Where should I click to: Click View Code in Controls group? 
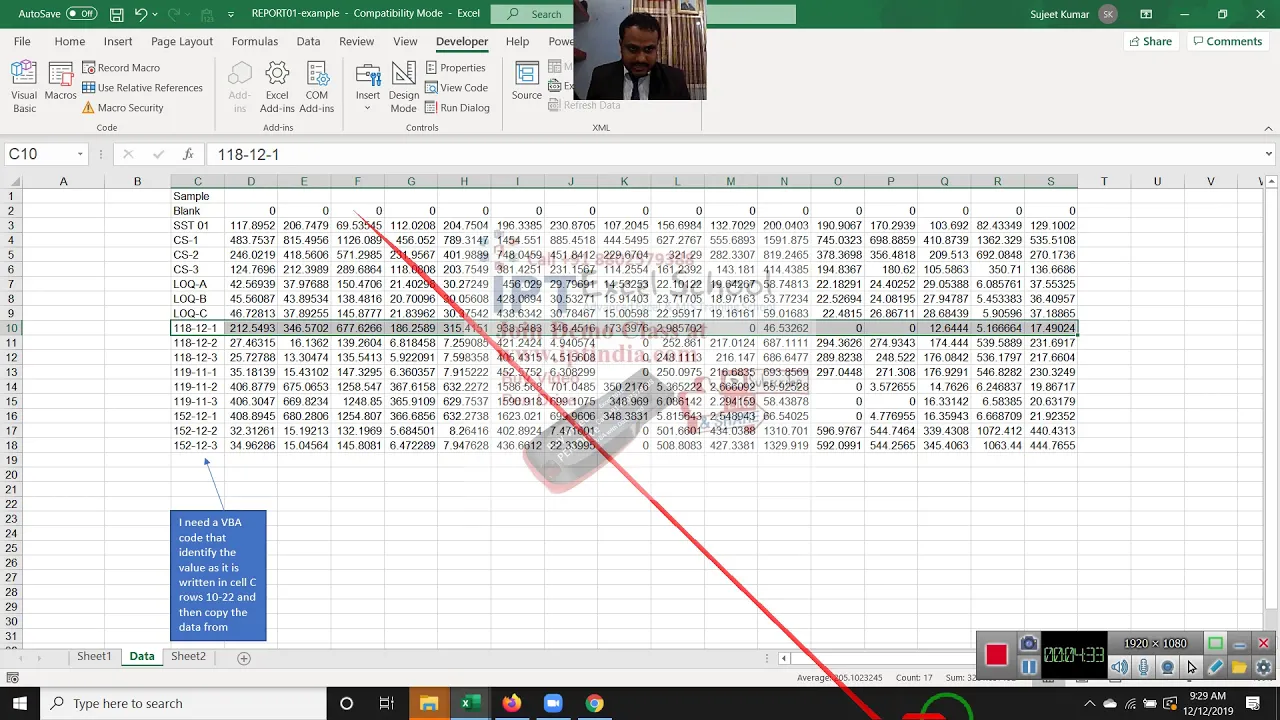(x=456, y=88)
